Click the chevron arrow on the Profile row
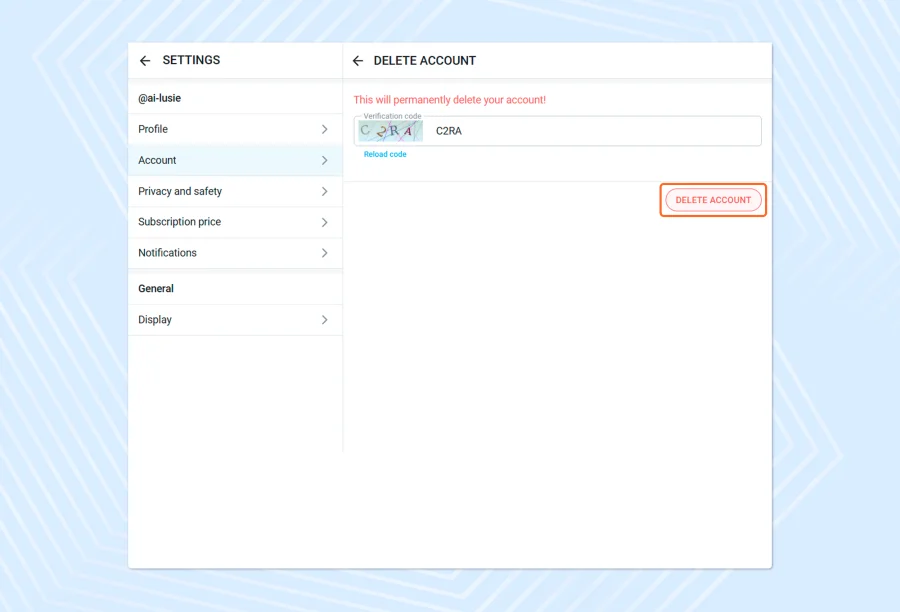The height and width of the screenshot is (612, 900). click(x=324, y=130)
